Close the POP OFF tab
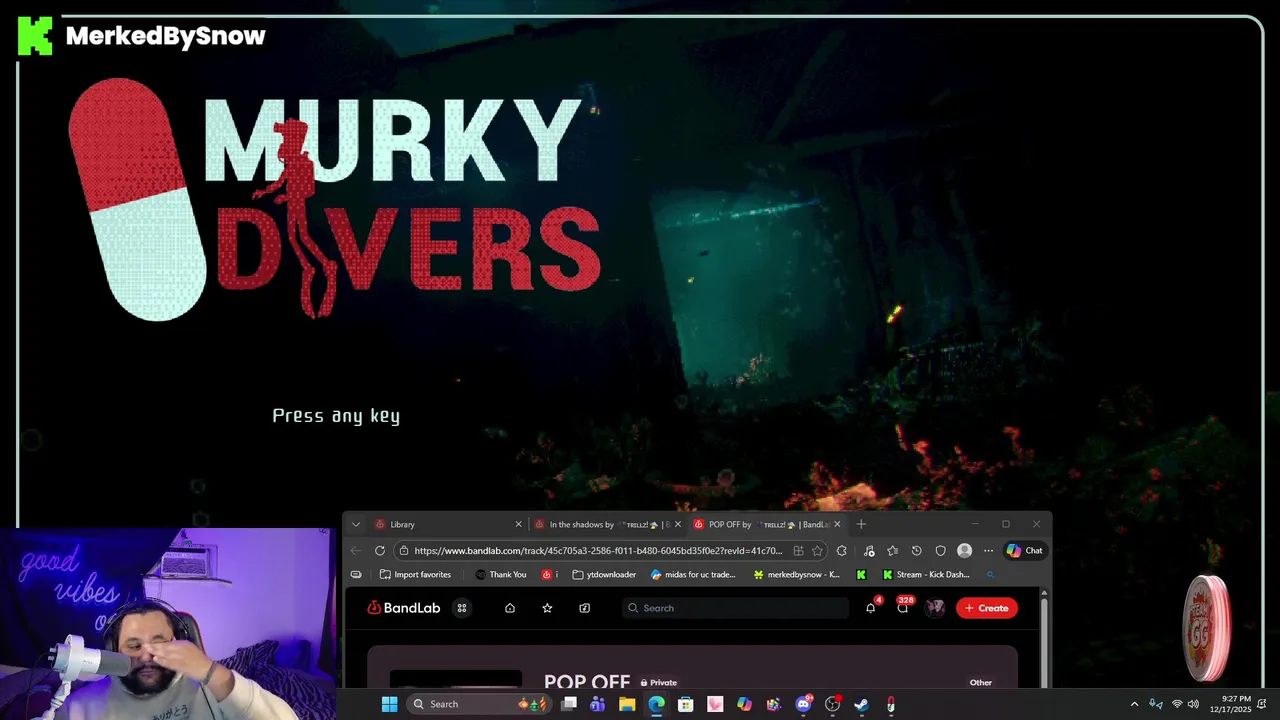This screenshot has height=720, width=1280. coord(837,524)
